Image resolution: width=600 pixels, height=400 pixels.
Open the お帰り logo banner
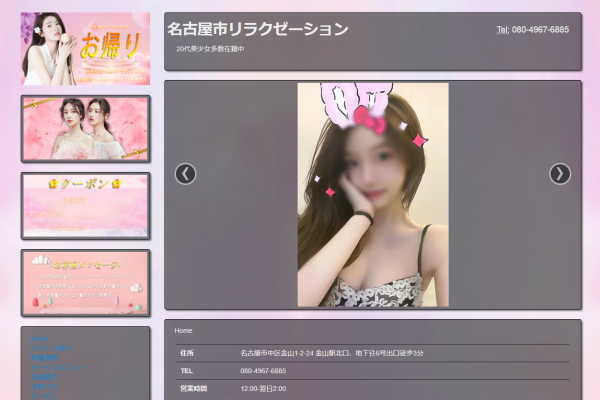pyautogui.click(x=85, y=48)
